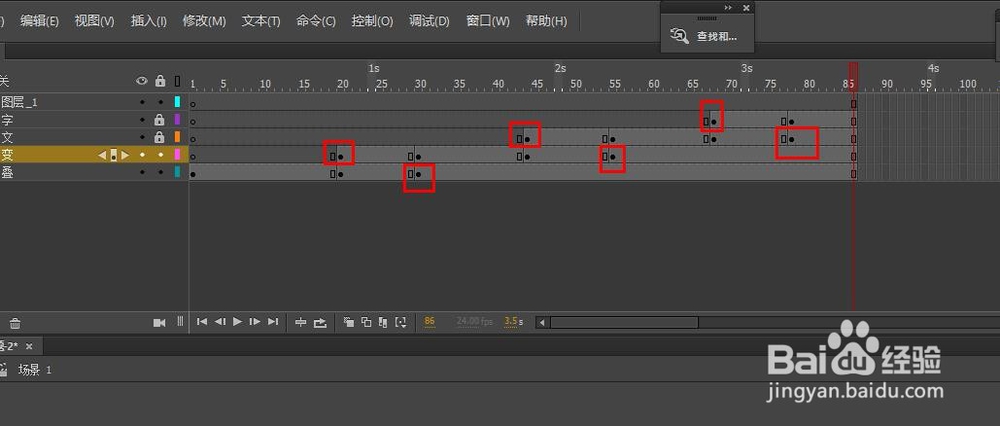The image size is (1000, 426).
Task: Enable onion skin icon
Action: [x=348, y=322]
